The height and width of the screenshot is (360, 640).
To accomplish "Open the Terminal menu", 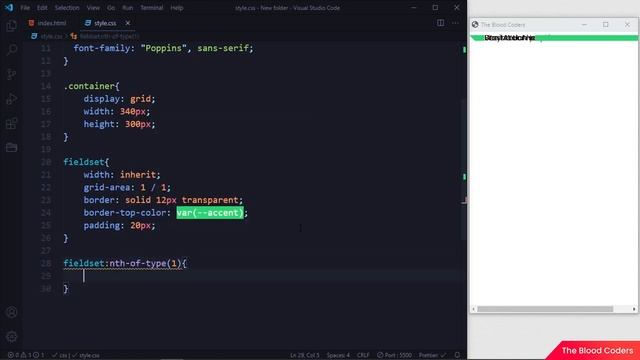I will tap(151, 8).
